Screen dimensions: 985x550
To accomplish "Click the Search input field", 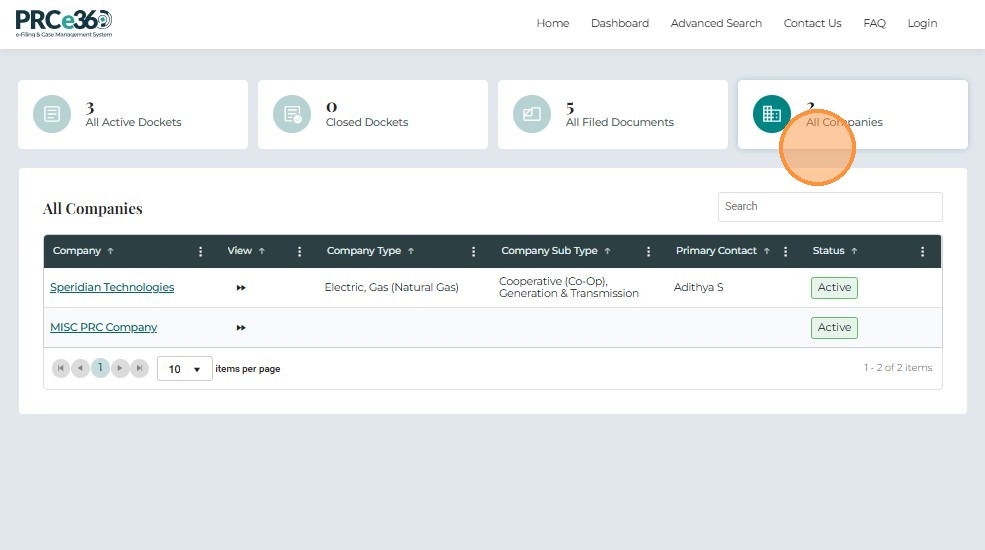I will point(829,207).
